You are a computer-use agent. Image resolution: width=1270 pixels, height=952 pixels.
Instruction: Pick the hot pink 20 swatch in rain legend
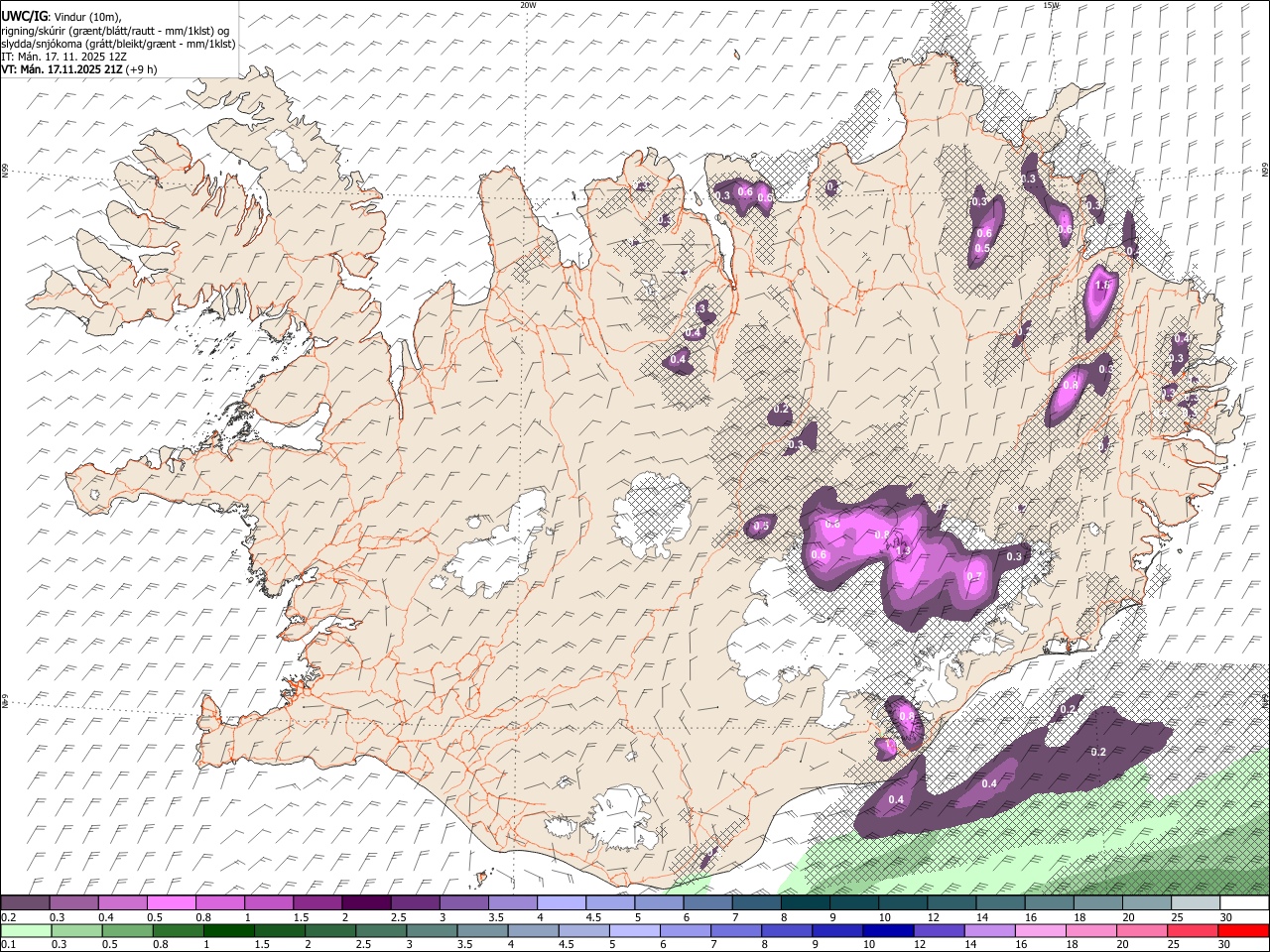[1142, 930]
